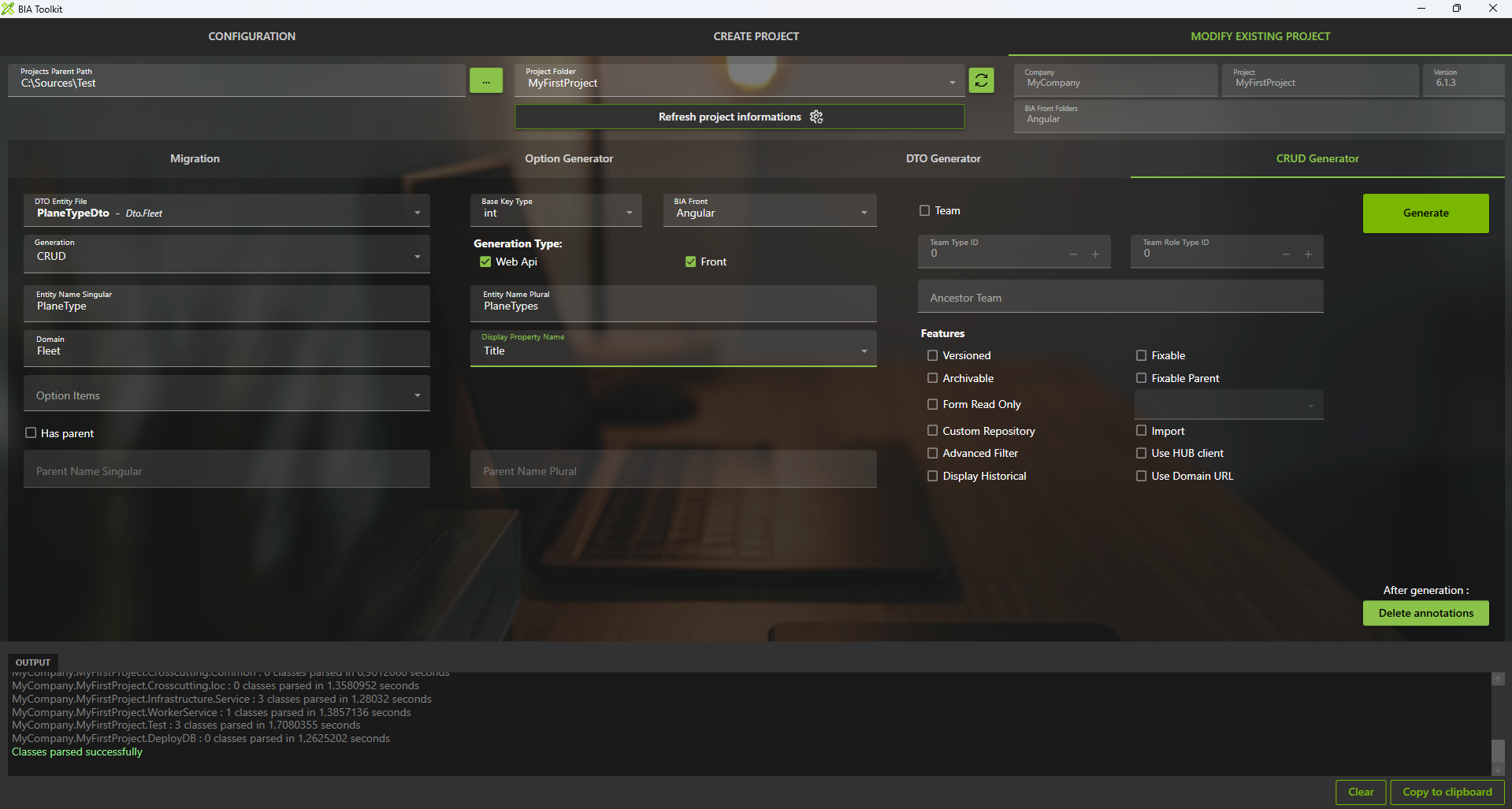
Task: Open the disabled Fixable Parent dropdown
Action: [x=1229, y=404]
